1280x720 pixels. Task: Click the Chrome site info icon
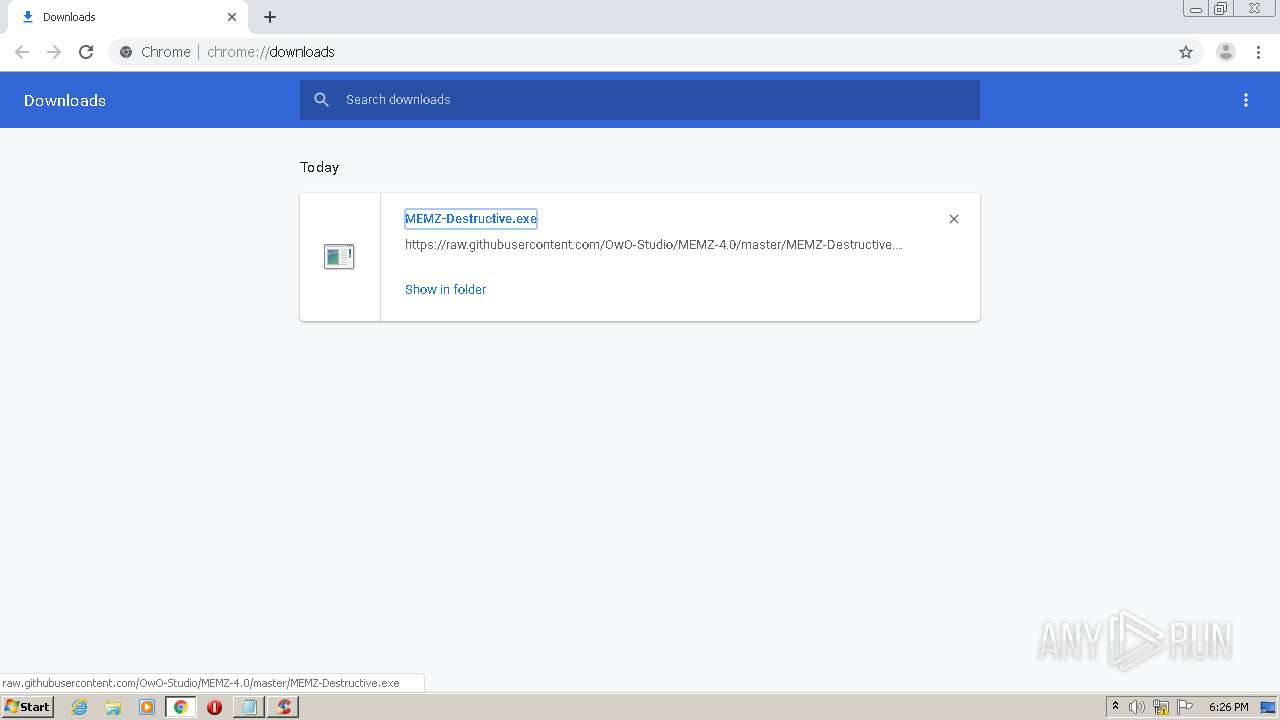click(126, 52)
